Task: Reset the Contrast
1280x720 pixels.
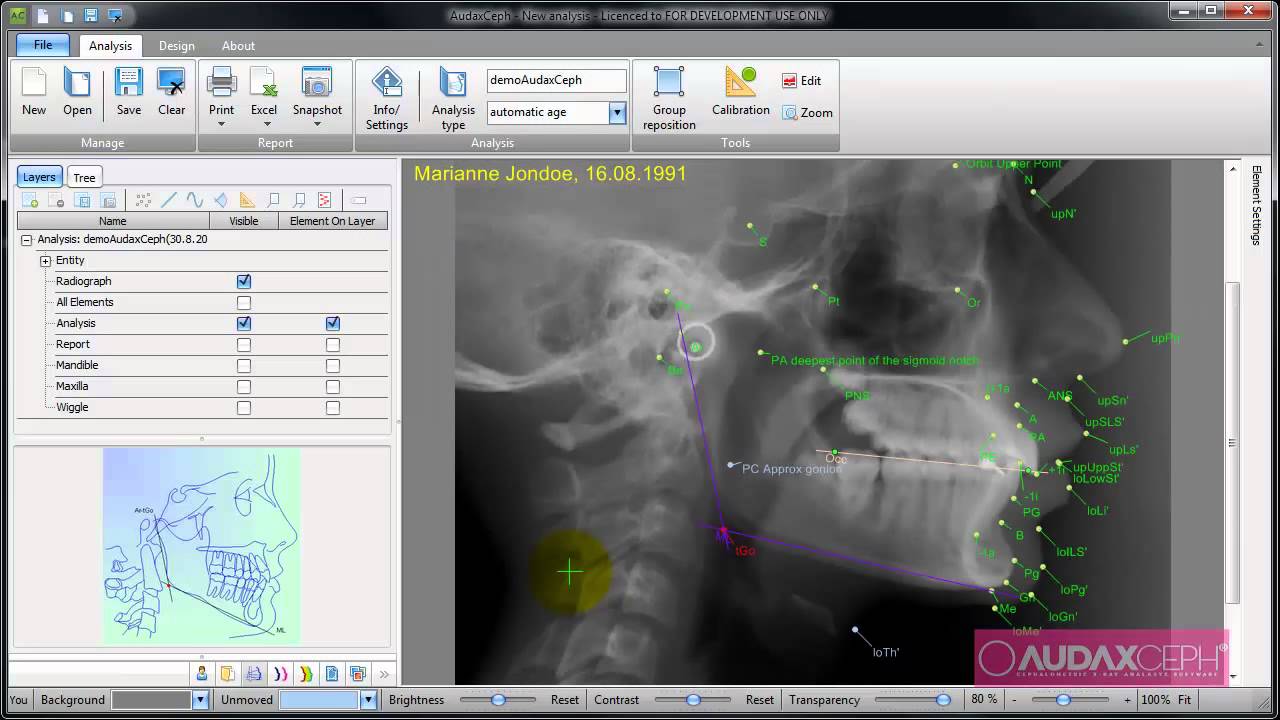Action: point(760,700)
